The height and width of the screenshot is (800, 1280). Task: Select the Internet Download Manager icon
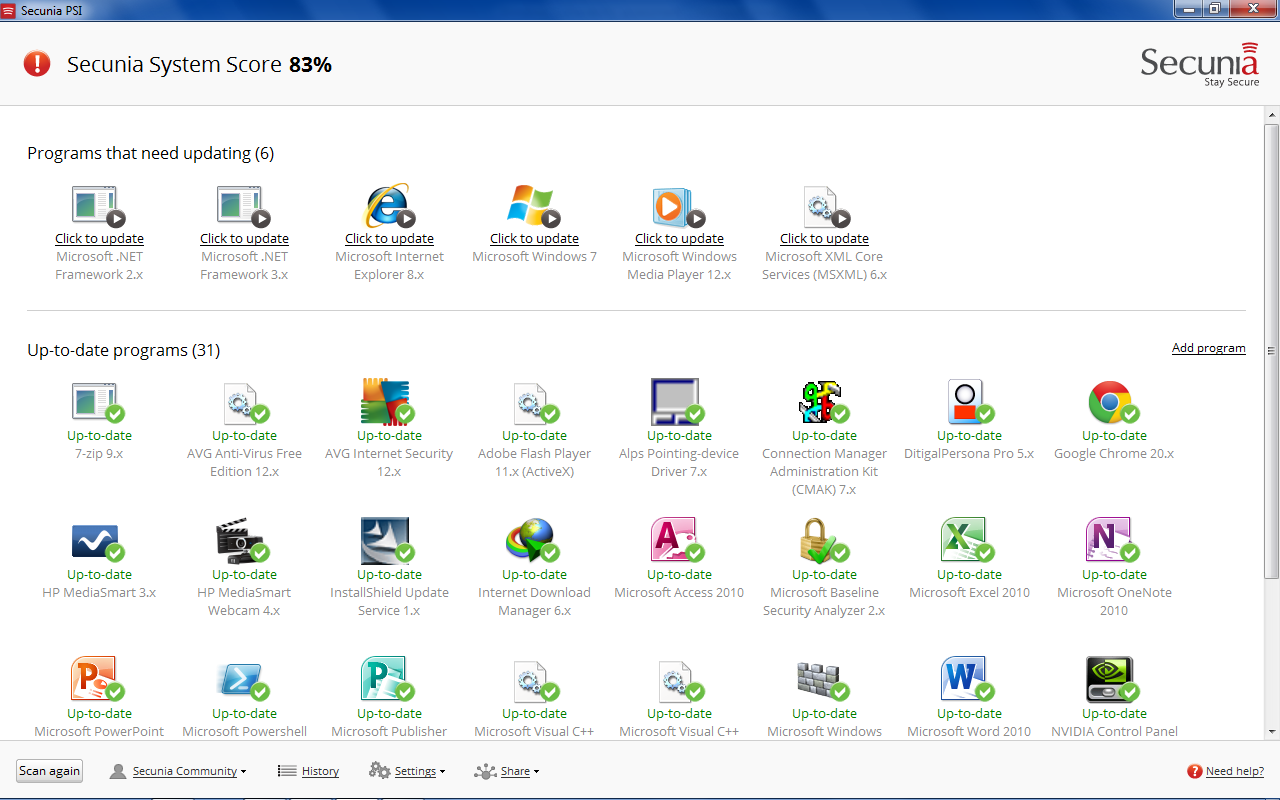click(532, 541)
